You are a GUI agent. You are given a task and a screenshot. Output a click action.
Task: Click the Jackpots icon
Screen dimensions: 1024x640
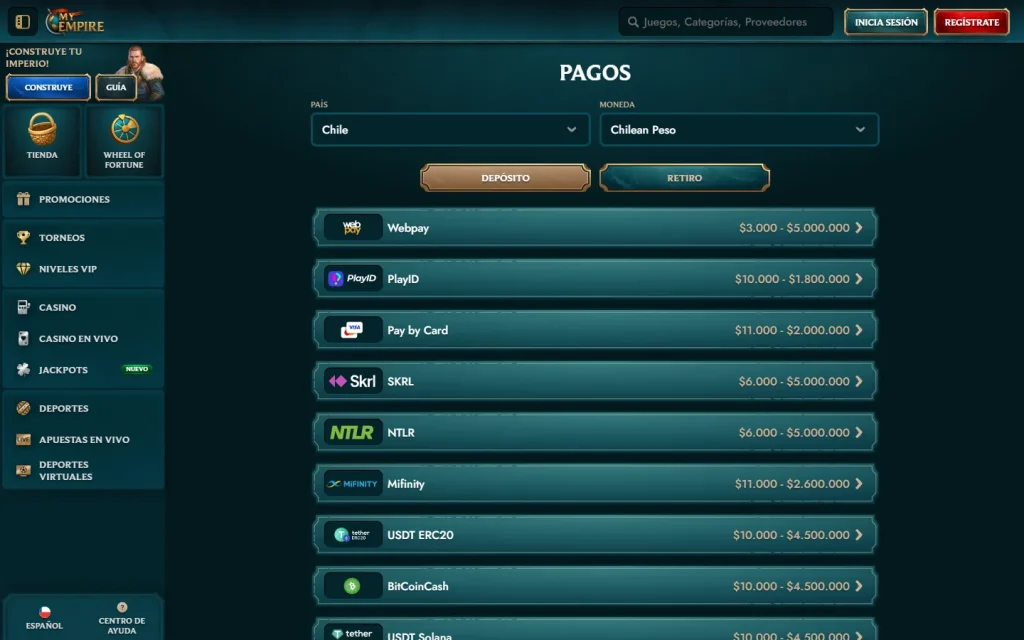pyautogui.click(x=24, y=370)
